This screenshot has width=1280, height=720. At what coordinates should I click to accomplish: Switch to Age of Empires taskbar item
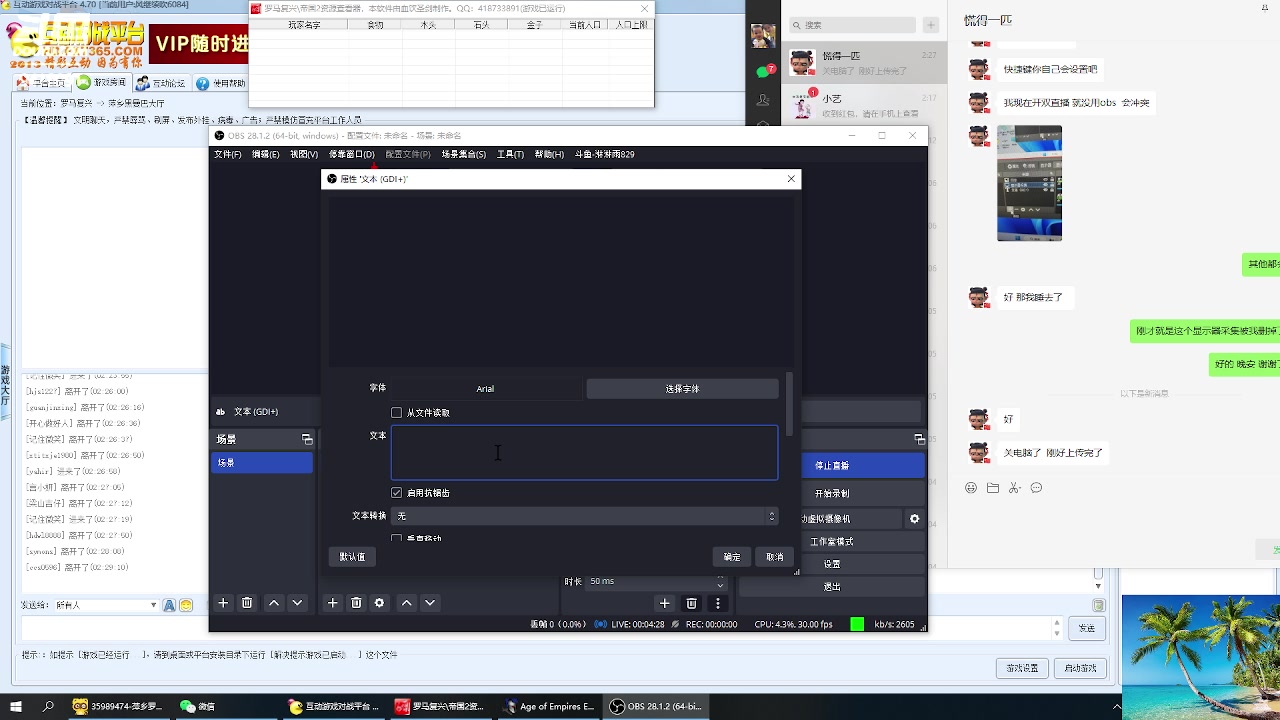point(550,706)
